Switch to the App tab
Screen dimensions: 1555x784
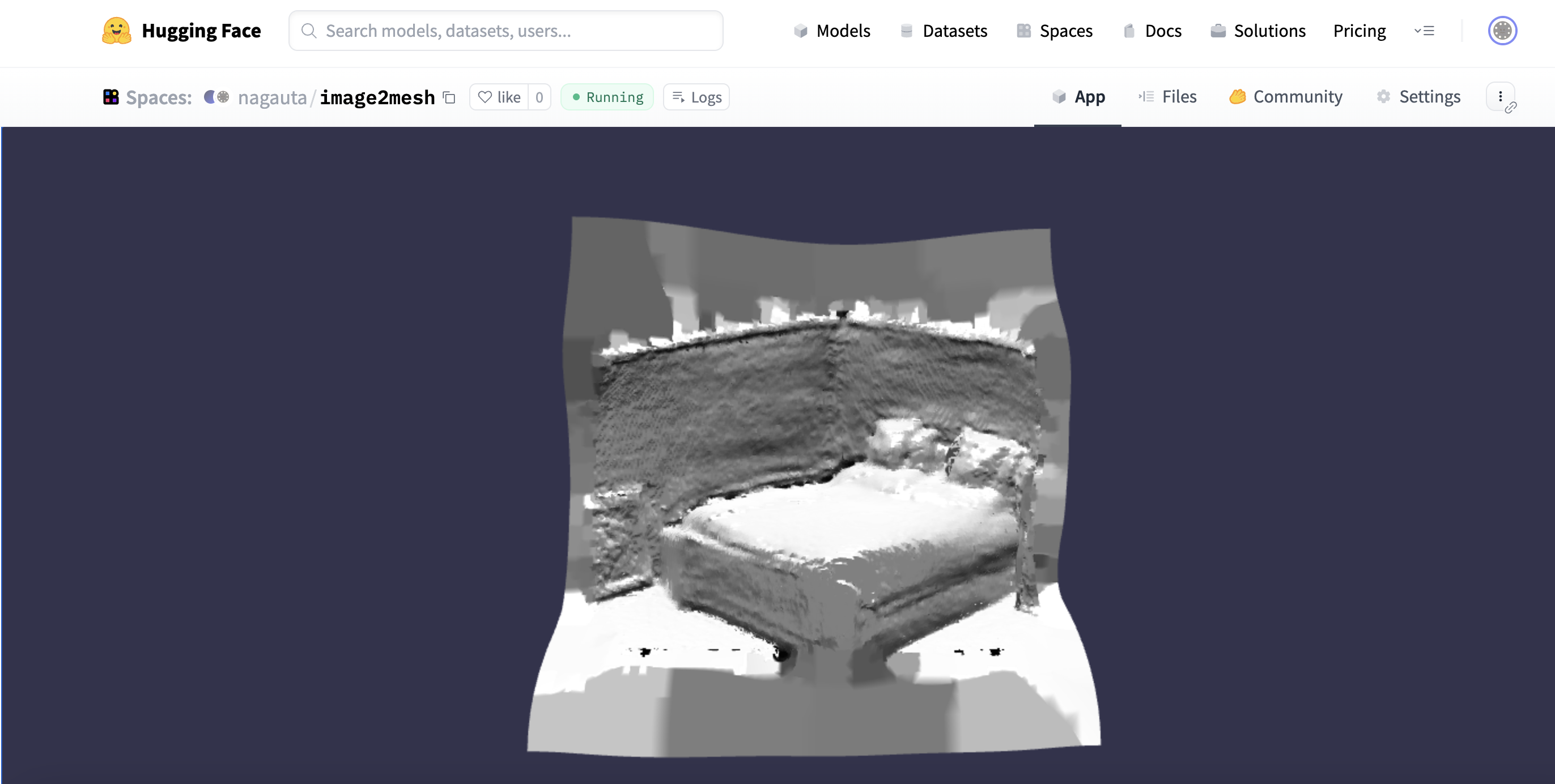coord(1078,96)
